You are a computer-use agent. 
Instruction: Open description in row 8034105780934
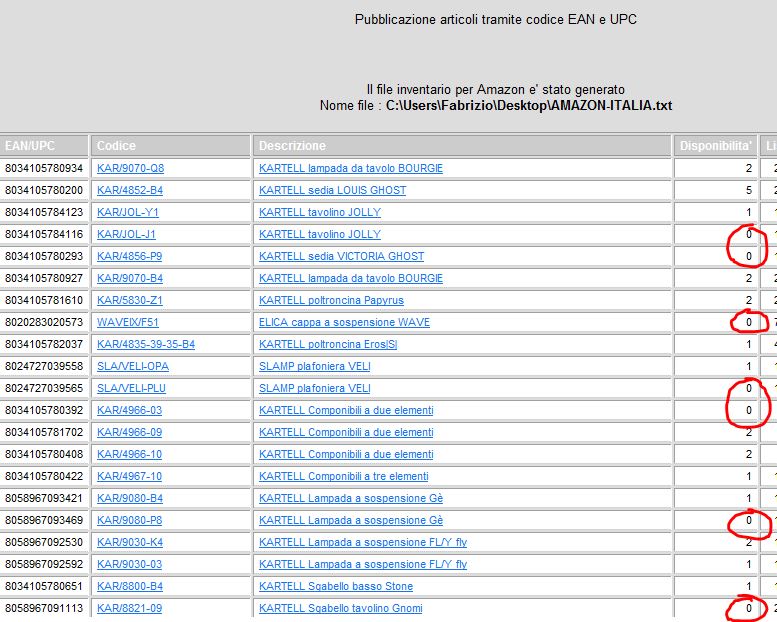pos(351,168)
